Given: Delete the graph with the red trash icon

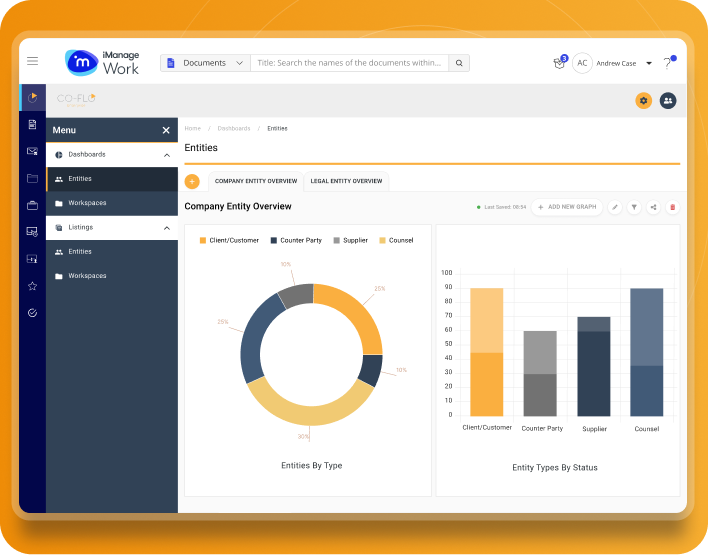Looking at the screenshot, I should (672, 207).
